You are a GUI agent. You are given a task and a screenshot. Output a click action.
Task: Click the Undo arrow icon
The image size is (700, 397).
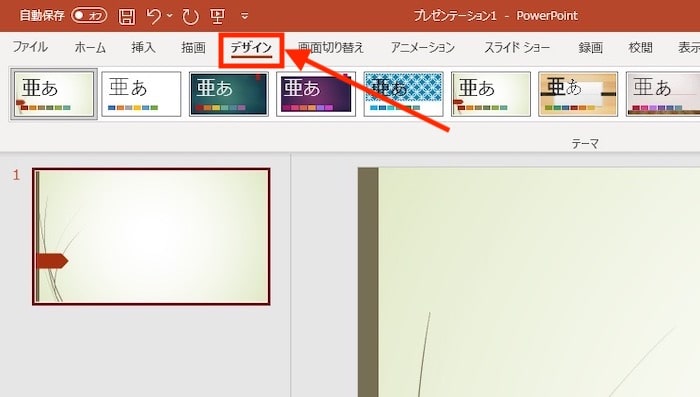tap(154, 16)
